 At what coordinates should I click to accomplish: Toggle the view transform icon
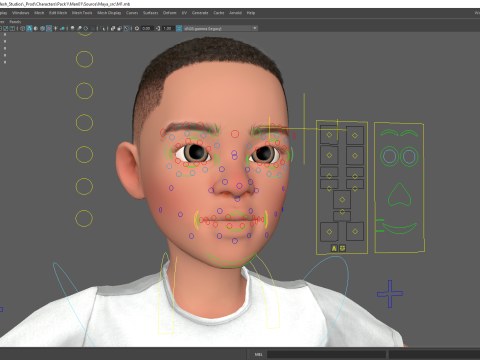pos(179,28)
